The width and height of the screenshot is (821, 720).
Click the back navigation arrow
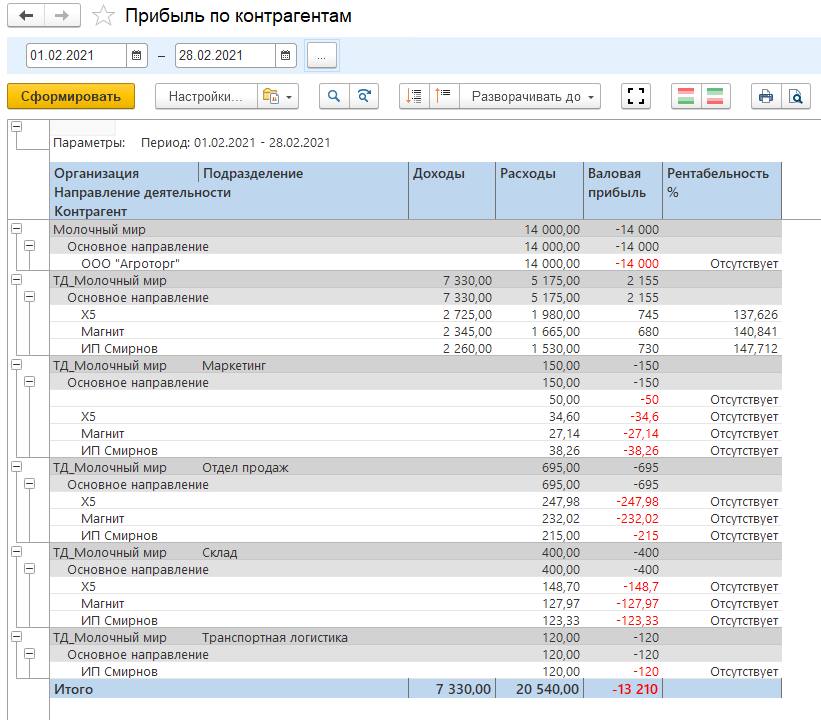(26, 16)
